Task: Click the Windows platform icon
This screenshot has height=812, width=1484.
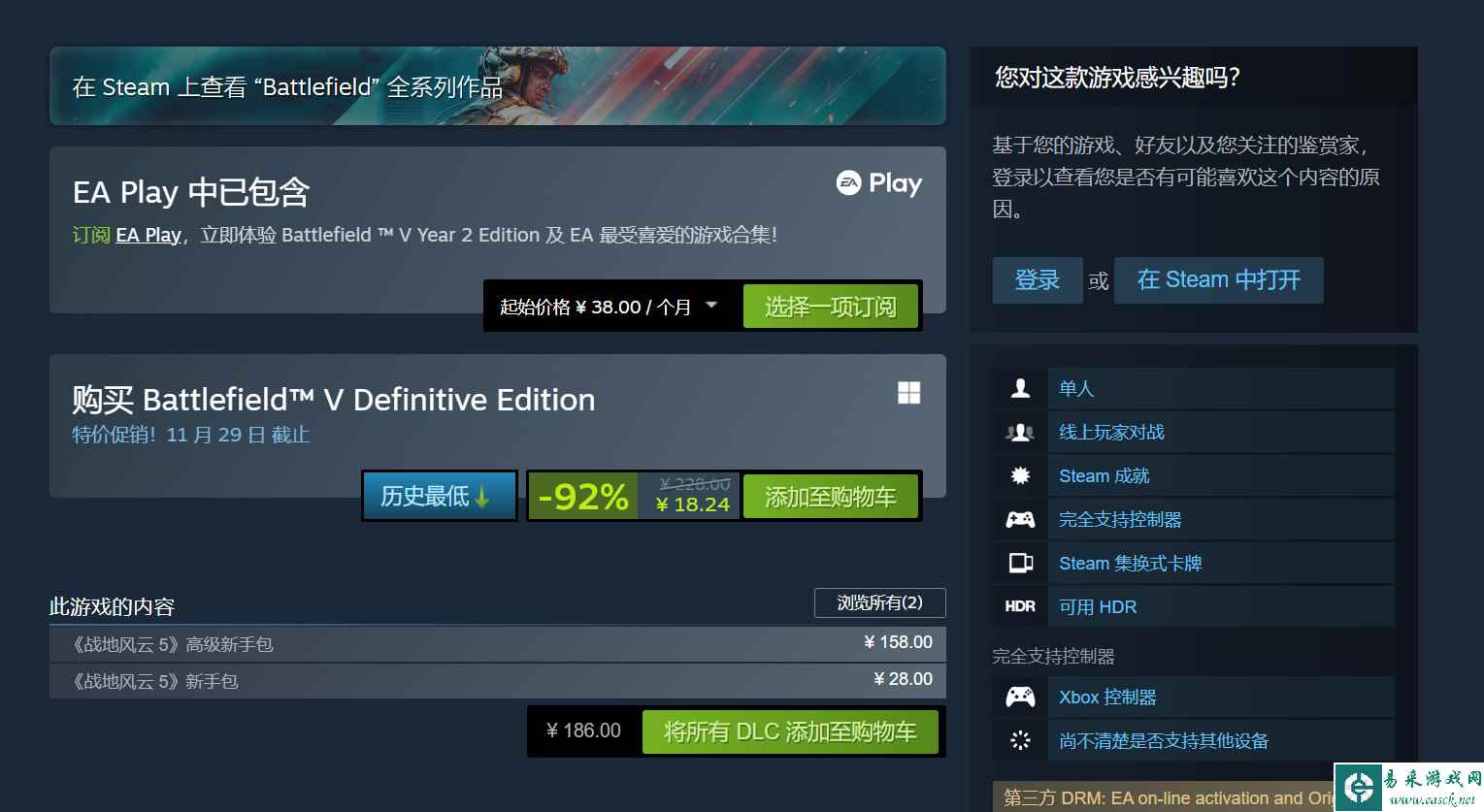Action: point(909,392)
